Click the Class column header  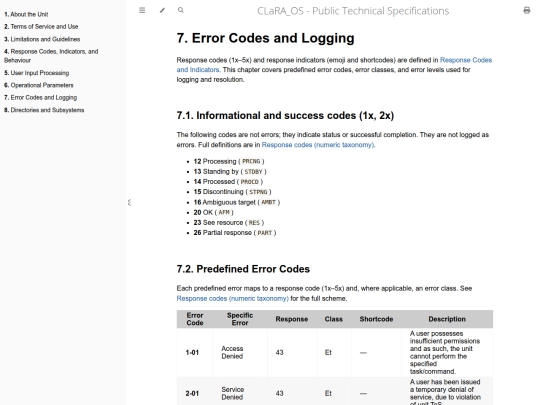333,319
